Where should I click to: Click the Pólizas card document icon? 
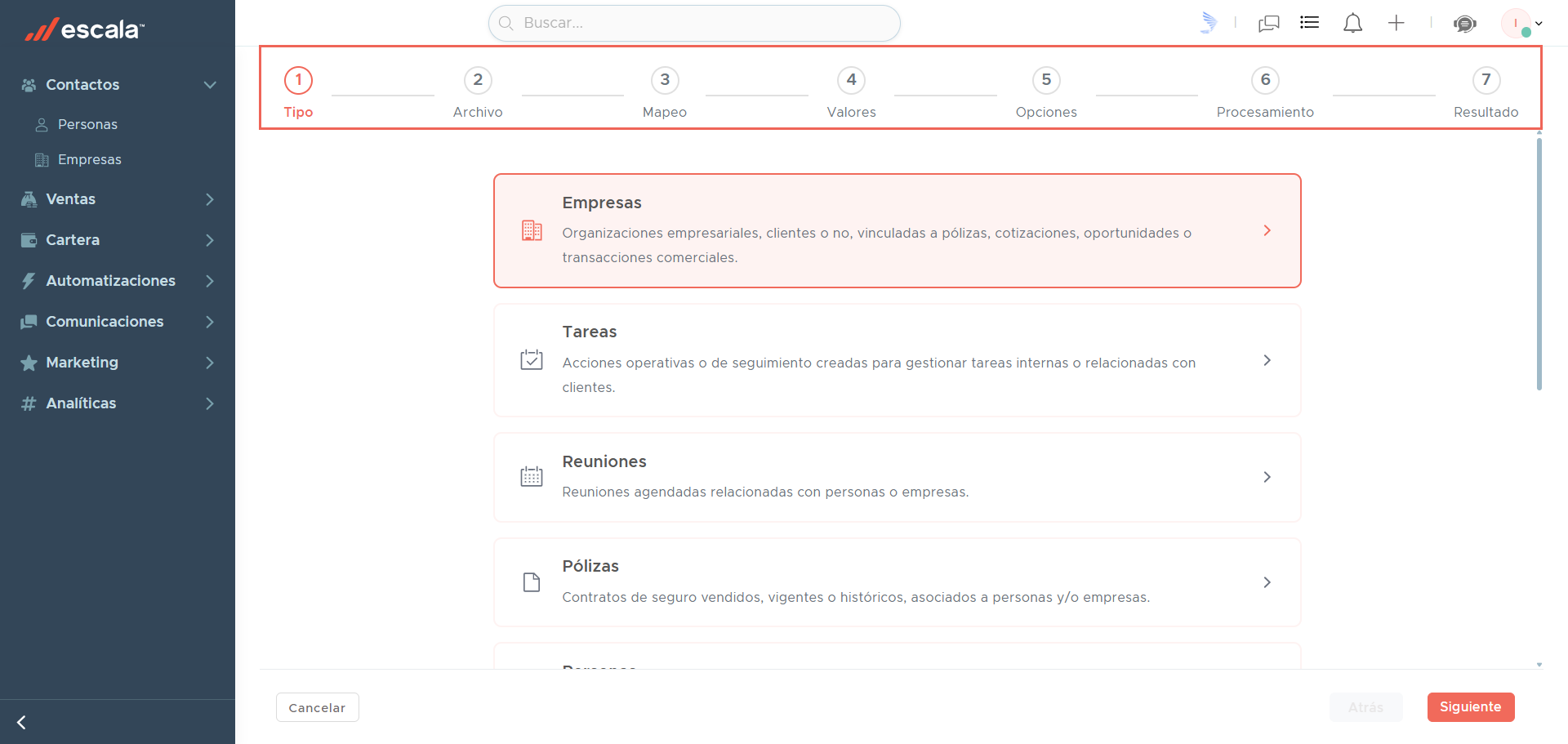click(532, 582)
